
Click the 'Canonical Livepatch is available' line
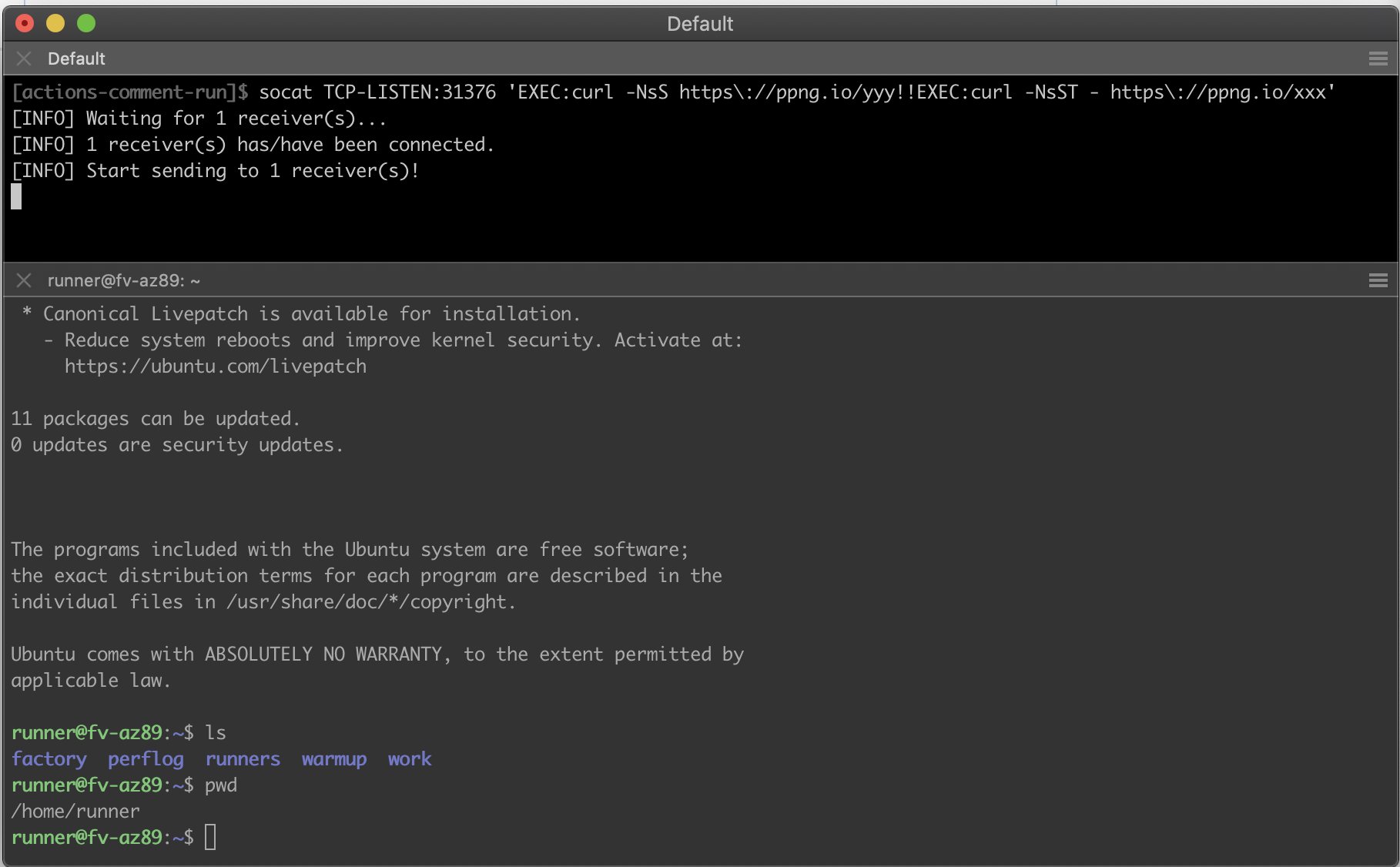301,314
